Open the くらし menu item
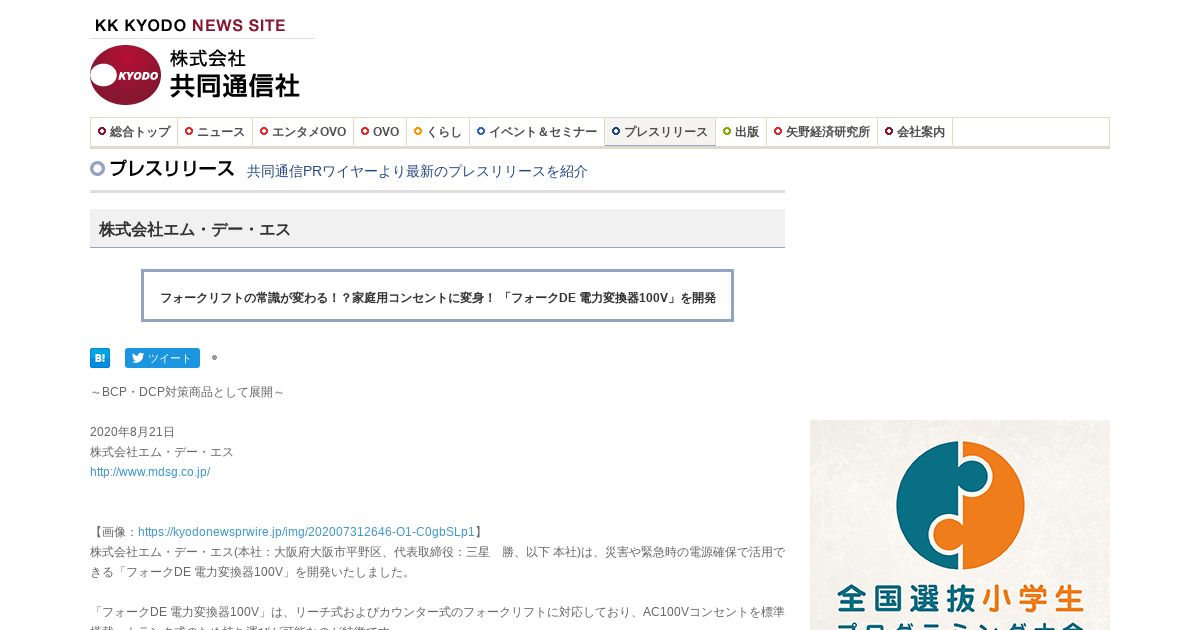 438,132
